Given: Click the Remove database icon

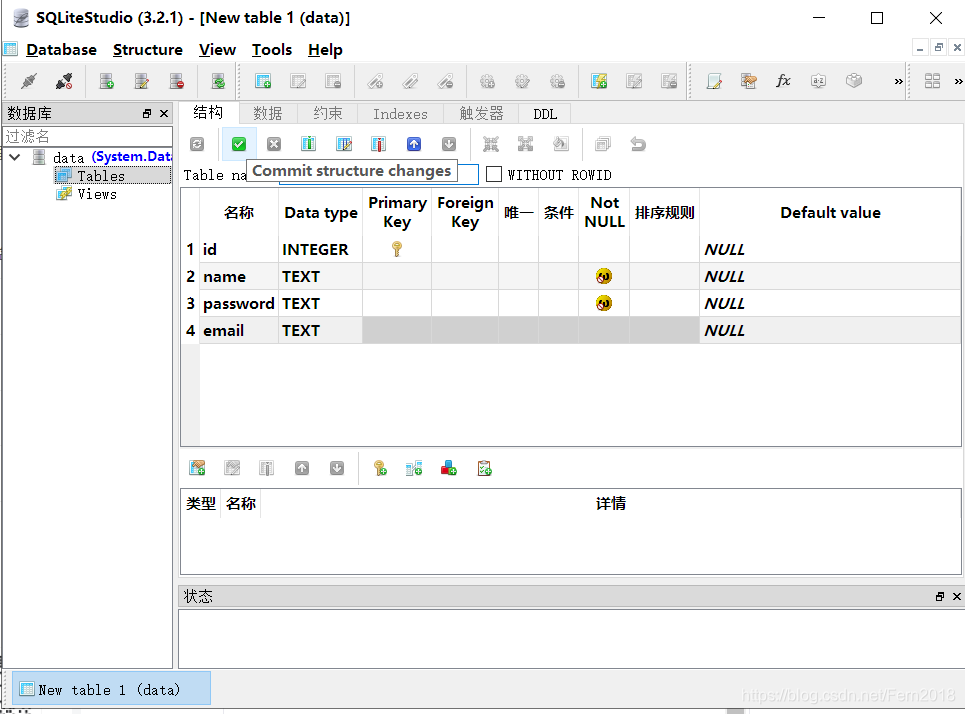Looking at the screenshot, I should [x=177, y=81].
